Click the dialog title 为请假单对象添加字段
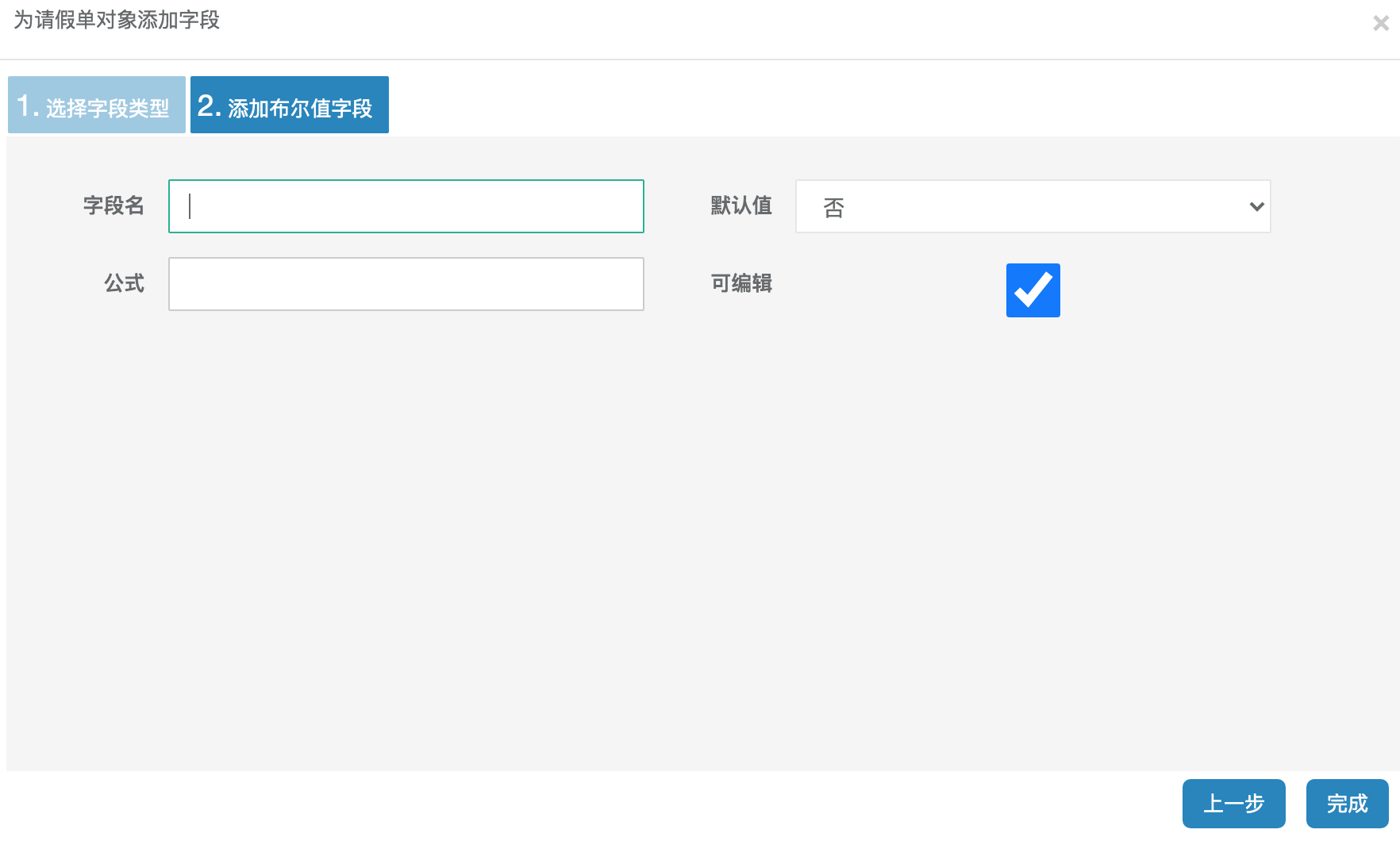 [113, 20]
